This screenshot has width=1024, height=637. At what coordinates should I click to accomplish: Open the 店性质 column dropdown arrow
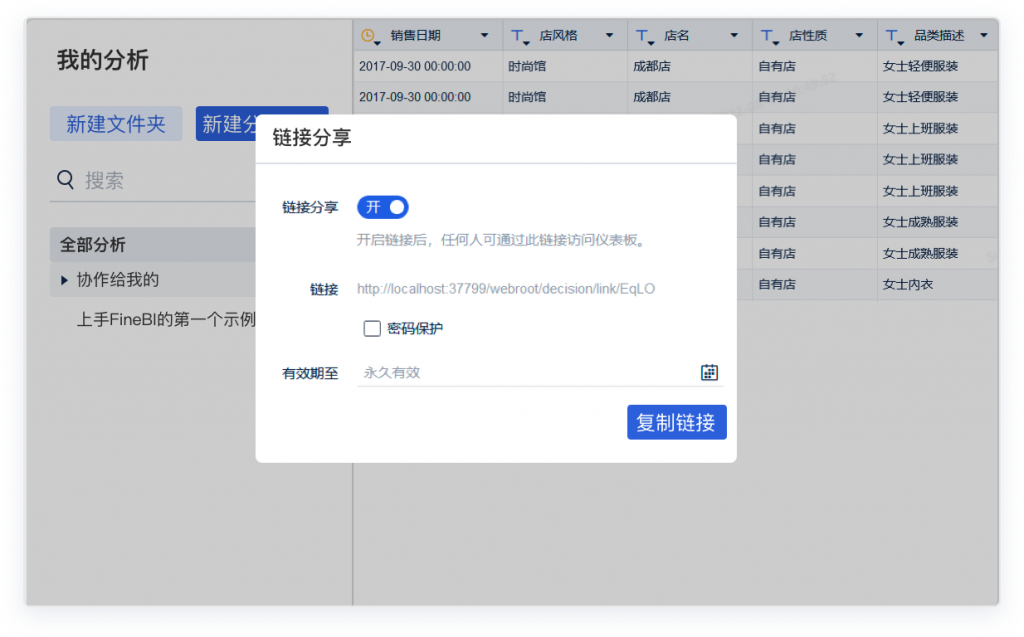click(859, 35)
